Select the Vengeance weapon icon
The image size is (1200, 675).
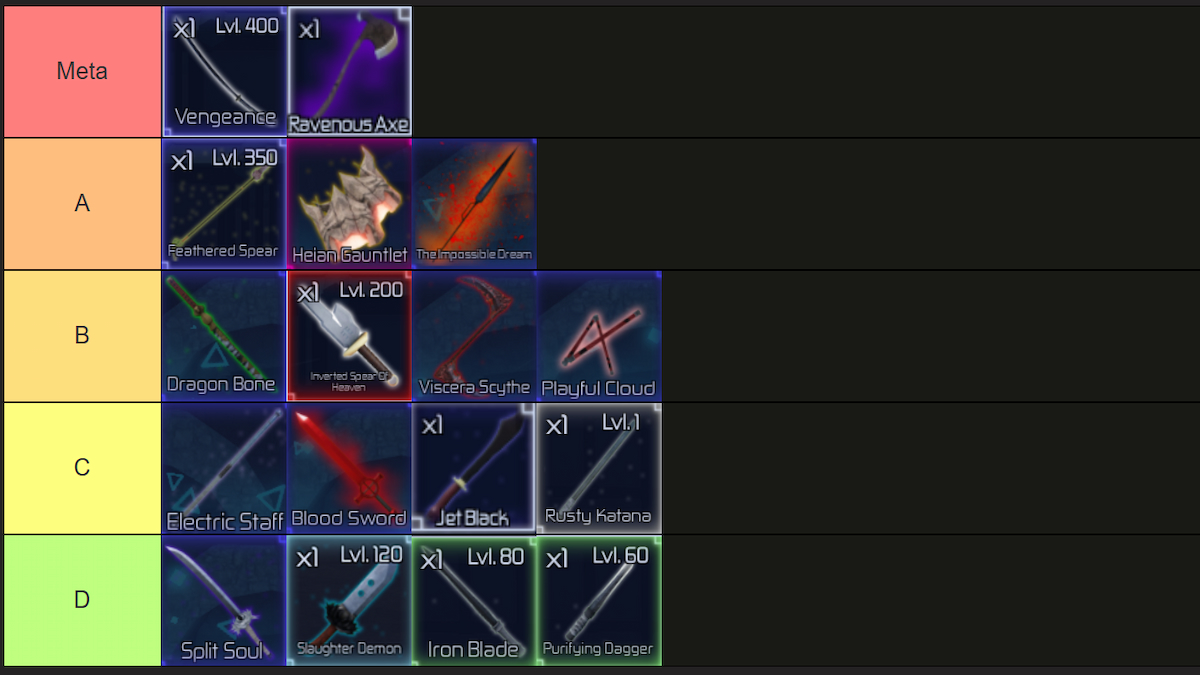coord(225,71)
